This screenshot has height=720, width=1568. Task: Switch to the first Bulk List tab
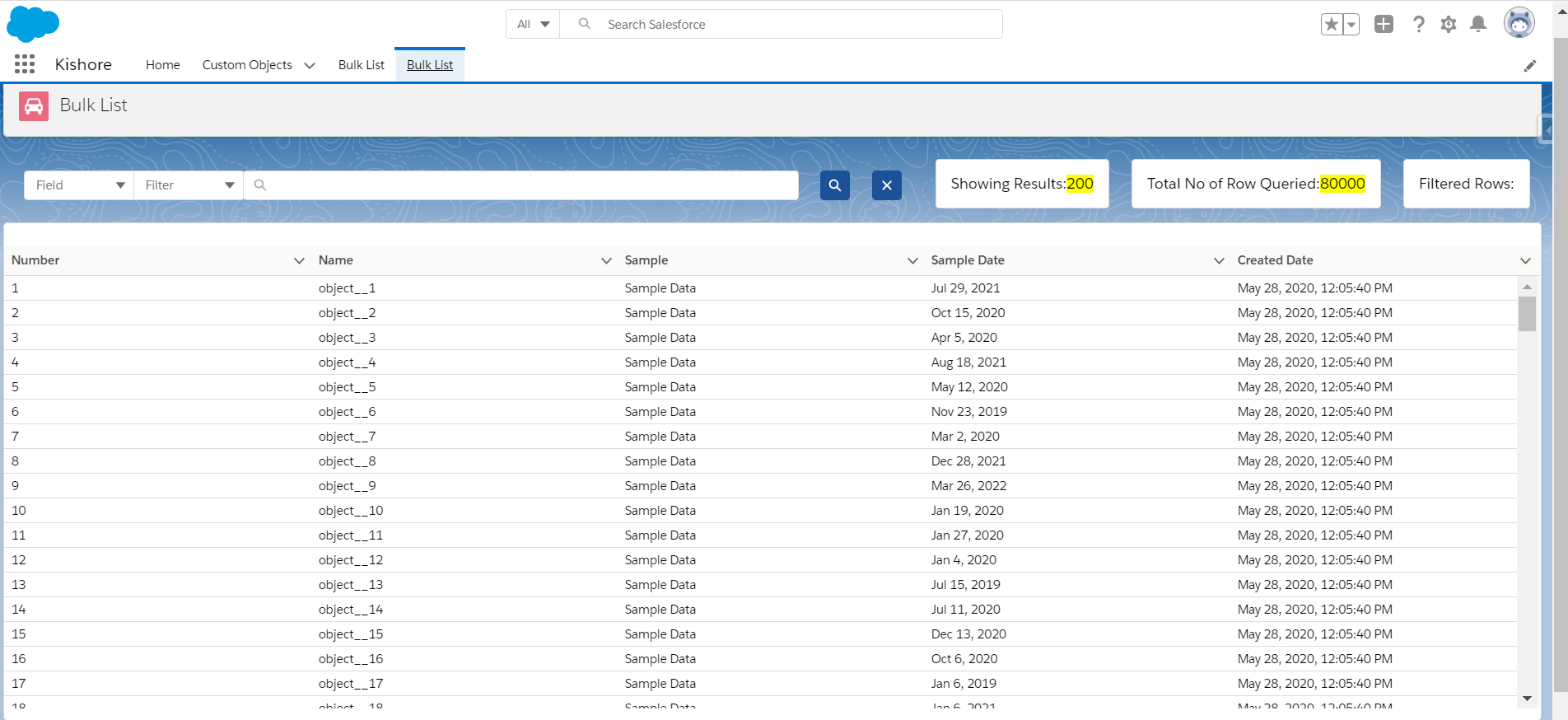pos(362,65)
